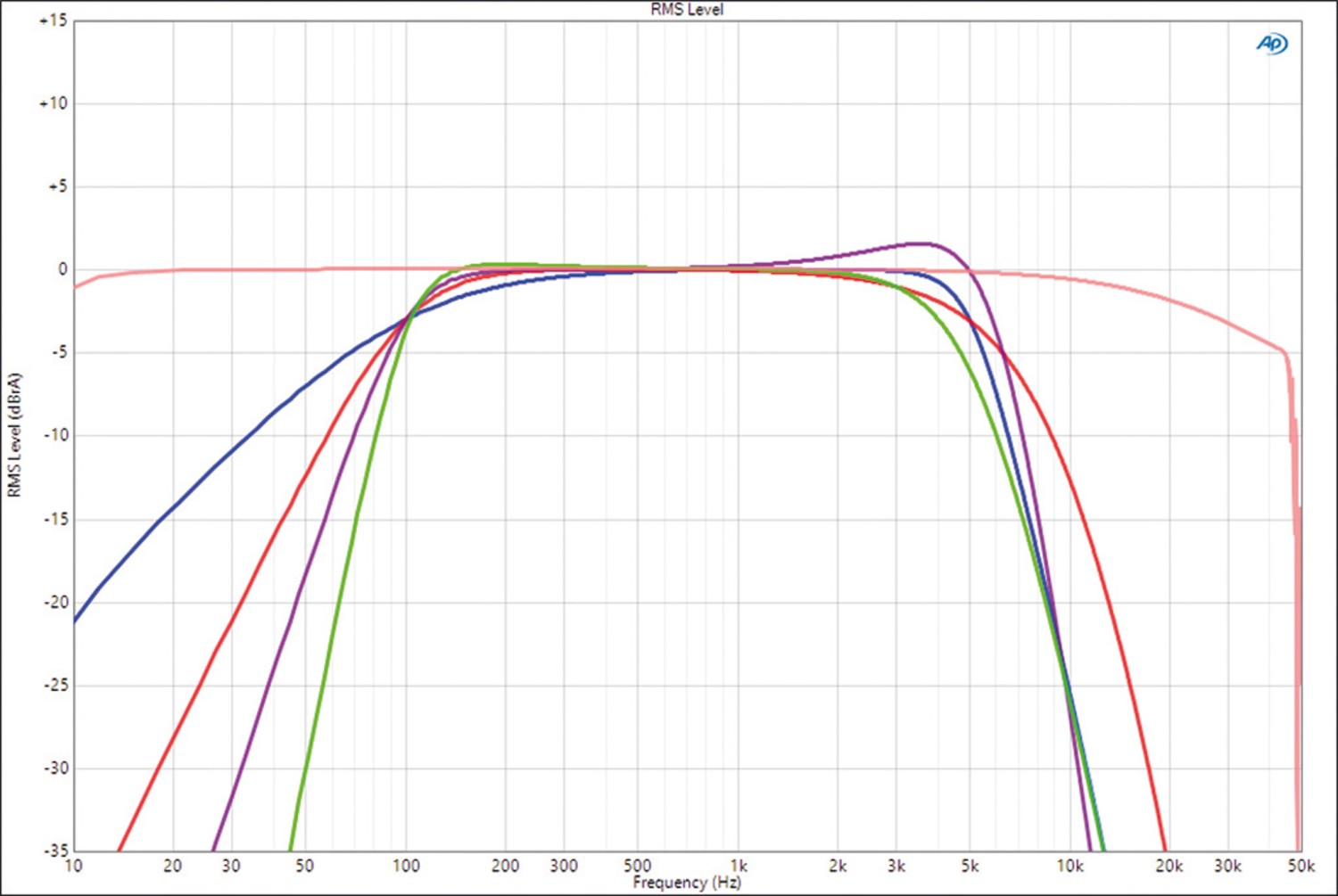Click the 50 frequency axis label
This screenshot has height=896, width=1338.
305,866
